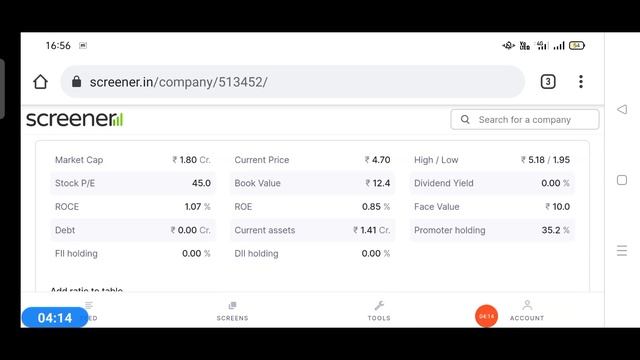Click the FII holding label

(x=76, y=253)
